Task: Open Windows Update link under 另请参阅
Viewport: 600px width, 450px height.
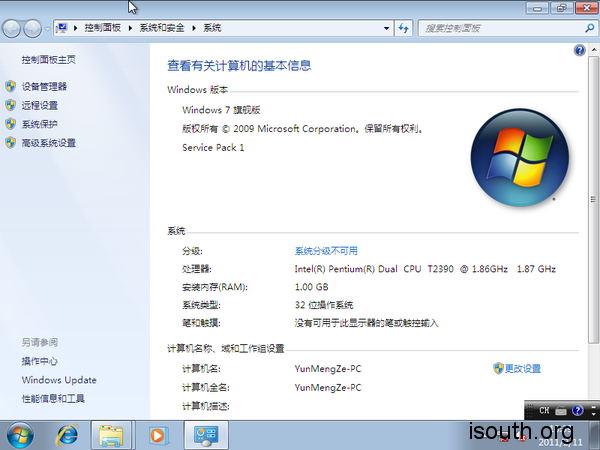Action: 59,380
